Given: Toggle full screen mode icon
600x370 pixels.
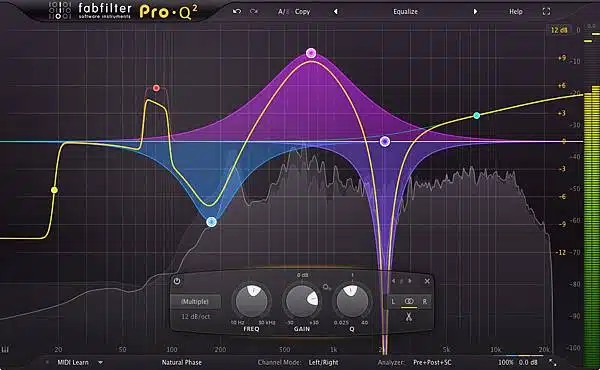Looking at the screenshot, I should coord(546,11).
